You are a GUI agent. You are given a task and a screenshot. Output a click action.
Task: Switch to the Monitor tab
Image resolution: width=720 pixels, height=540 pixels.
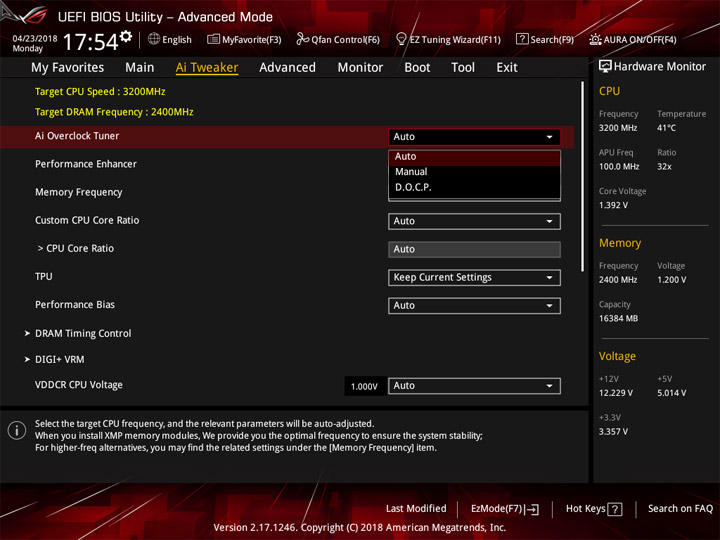[x=360, y=68]
